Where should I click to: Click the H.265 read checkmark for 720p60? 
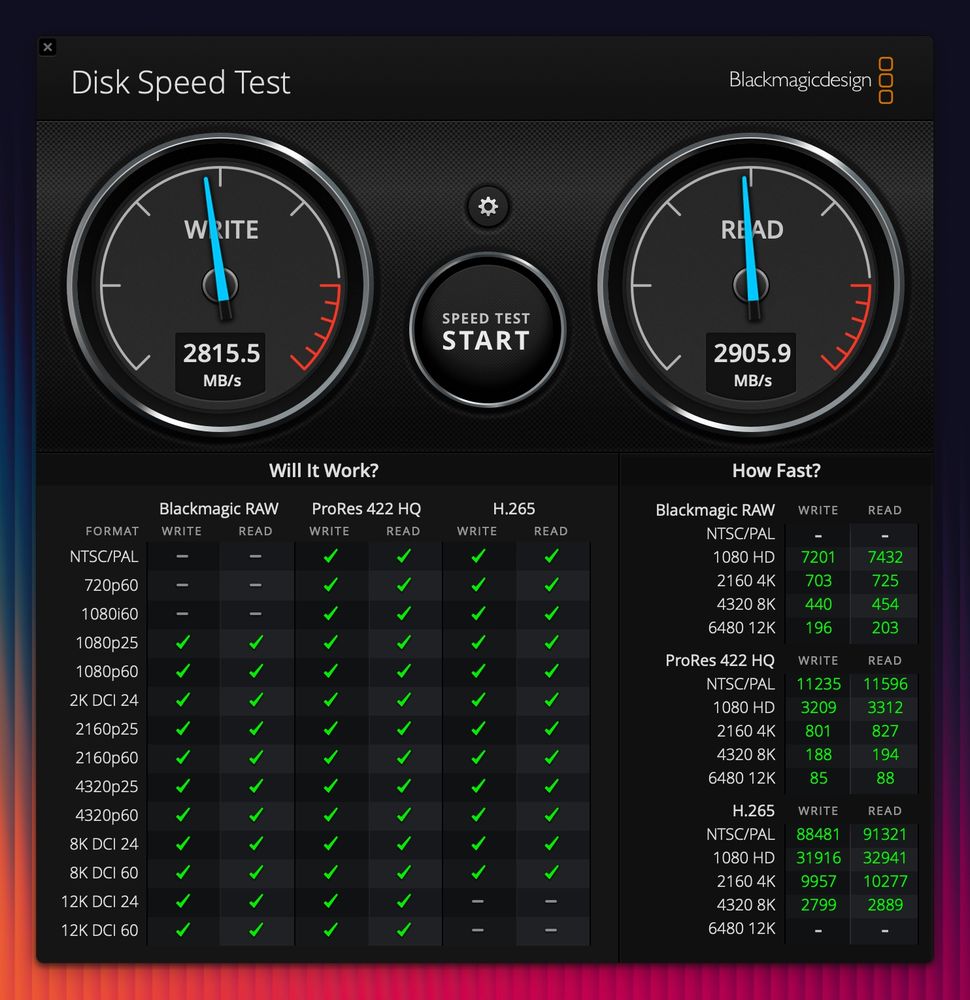[x=552, y=585]
